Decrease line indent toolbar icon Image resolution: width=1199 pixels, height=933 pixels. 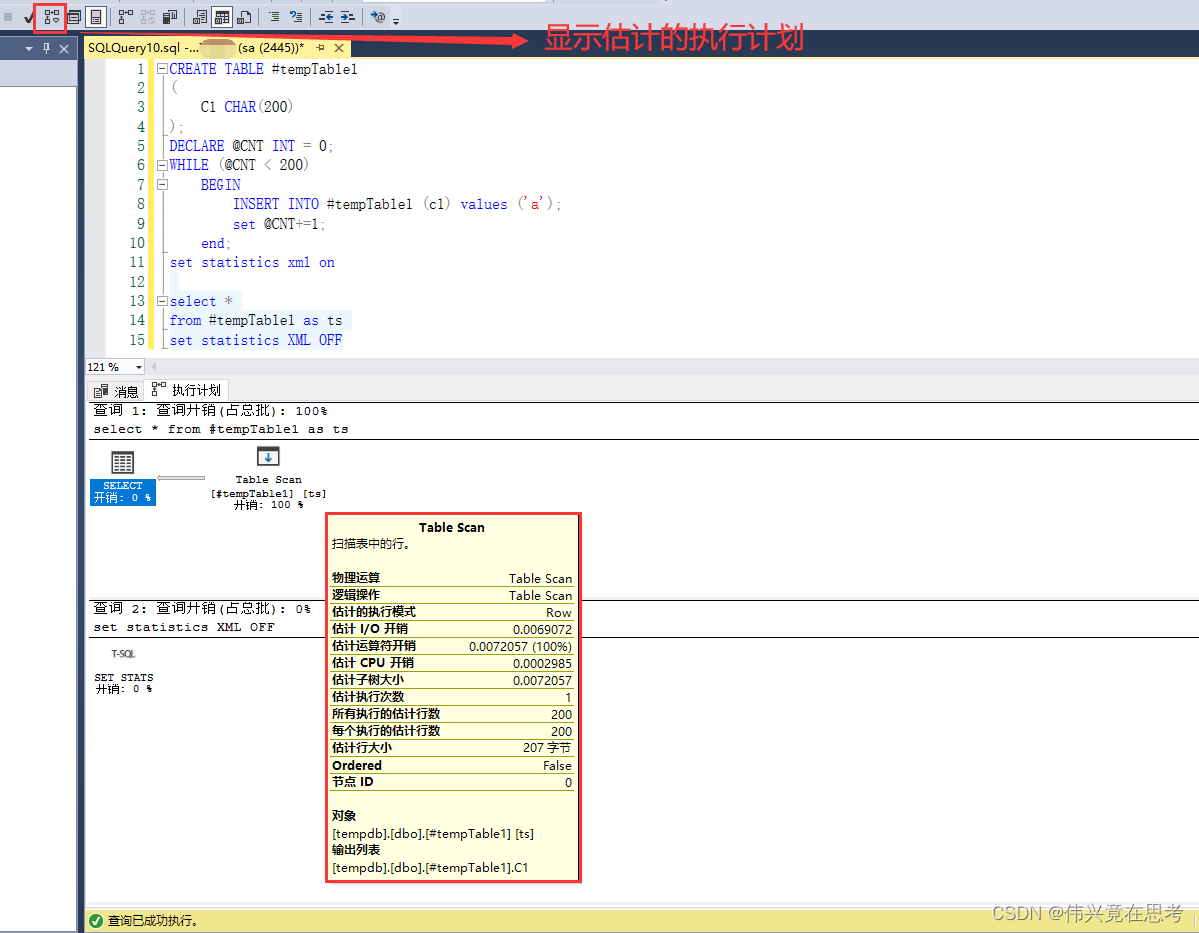(326, 17)
